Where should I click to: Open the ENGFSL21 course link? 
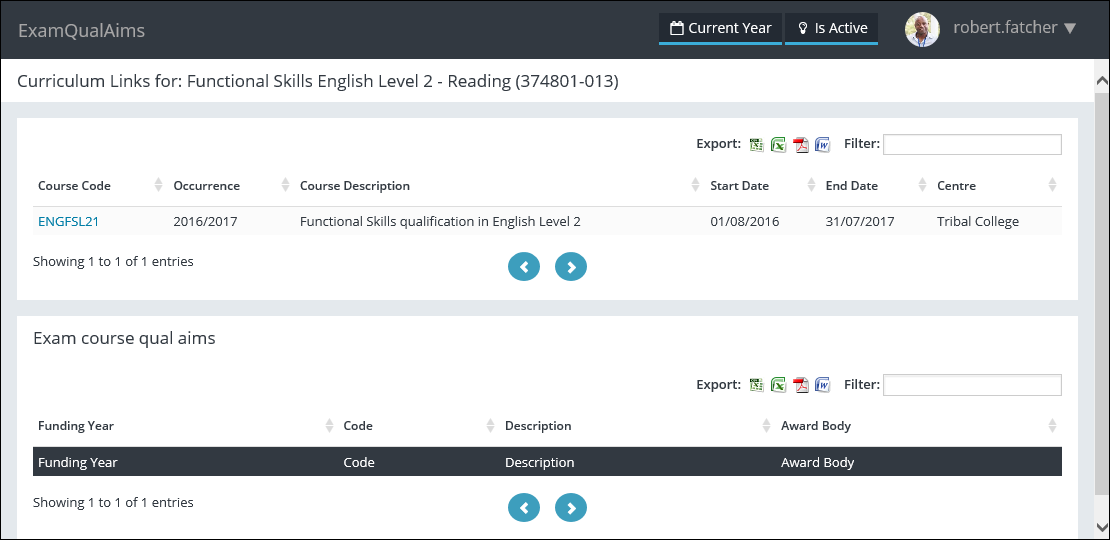[x=68, y=222]
